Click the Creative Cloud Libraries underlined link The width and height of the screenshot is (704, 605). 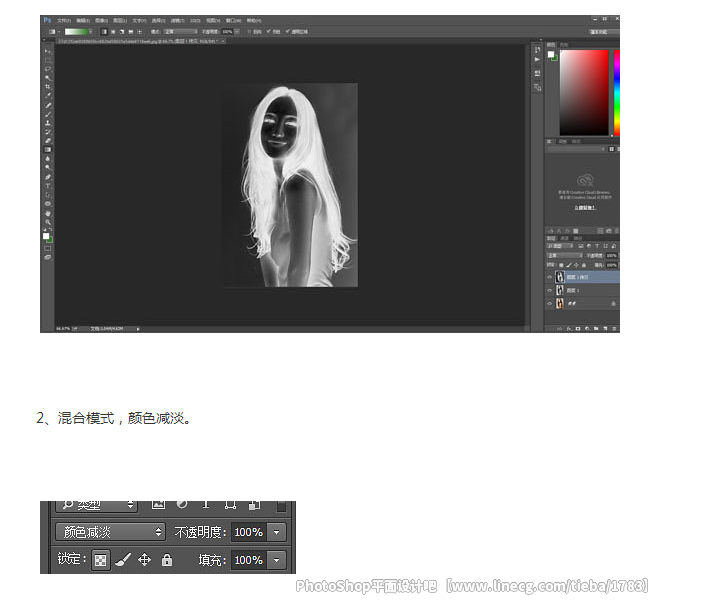pyautogui.click(x=585, y=208)
